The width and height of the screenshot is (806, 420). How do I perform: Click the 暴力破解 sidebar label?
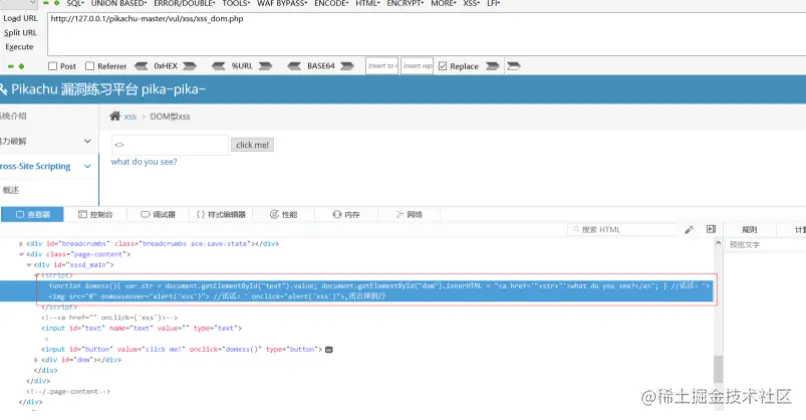[13, 141]
